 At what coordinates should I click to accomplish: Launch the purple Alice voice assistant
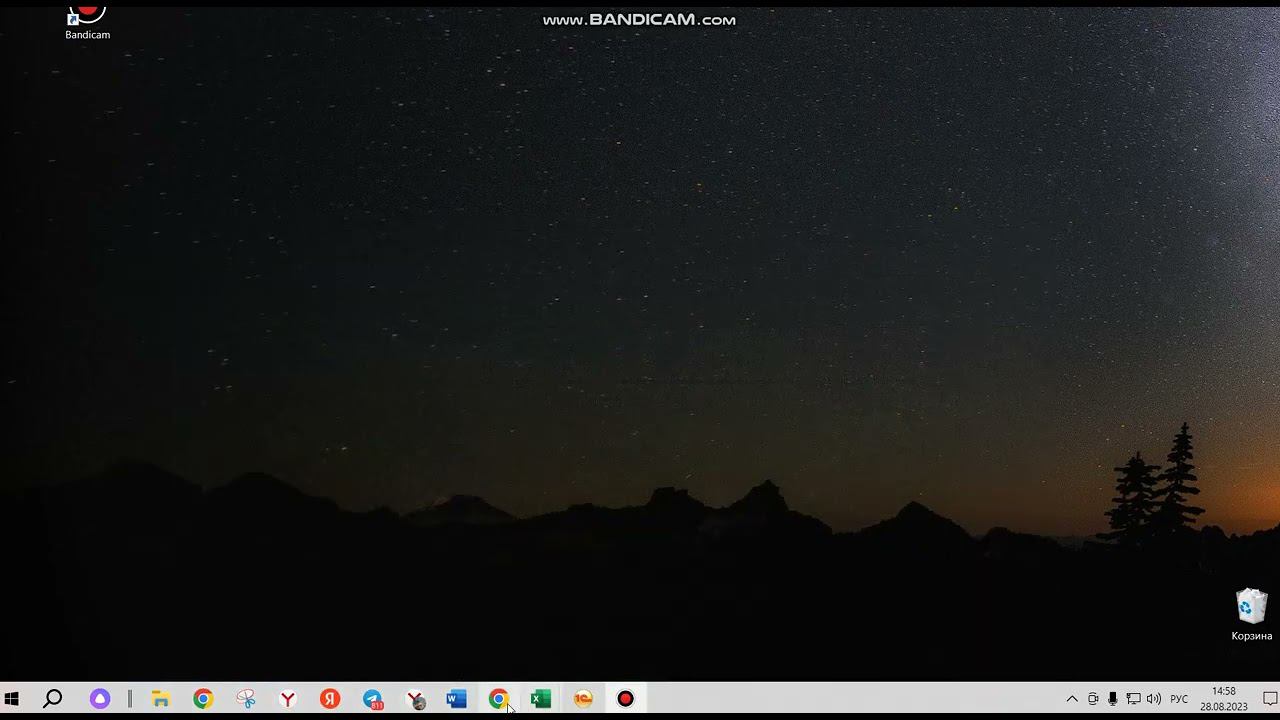coord(100,699)
